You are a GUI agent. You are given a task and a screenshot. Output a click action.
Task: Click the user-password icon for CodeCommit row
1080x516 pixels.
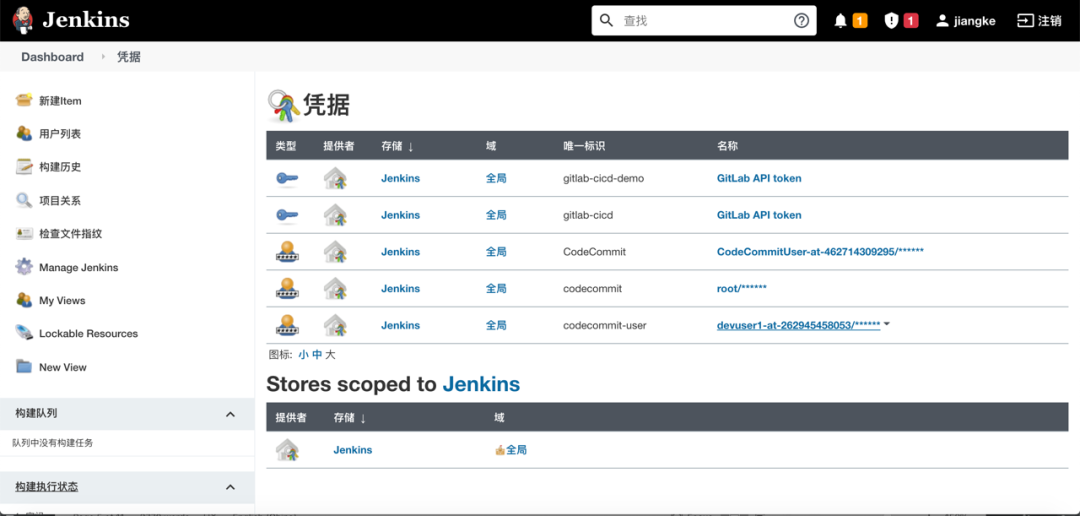[x=287, y=251]
